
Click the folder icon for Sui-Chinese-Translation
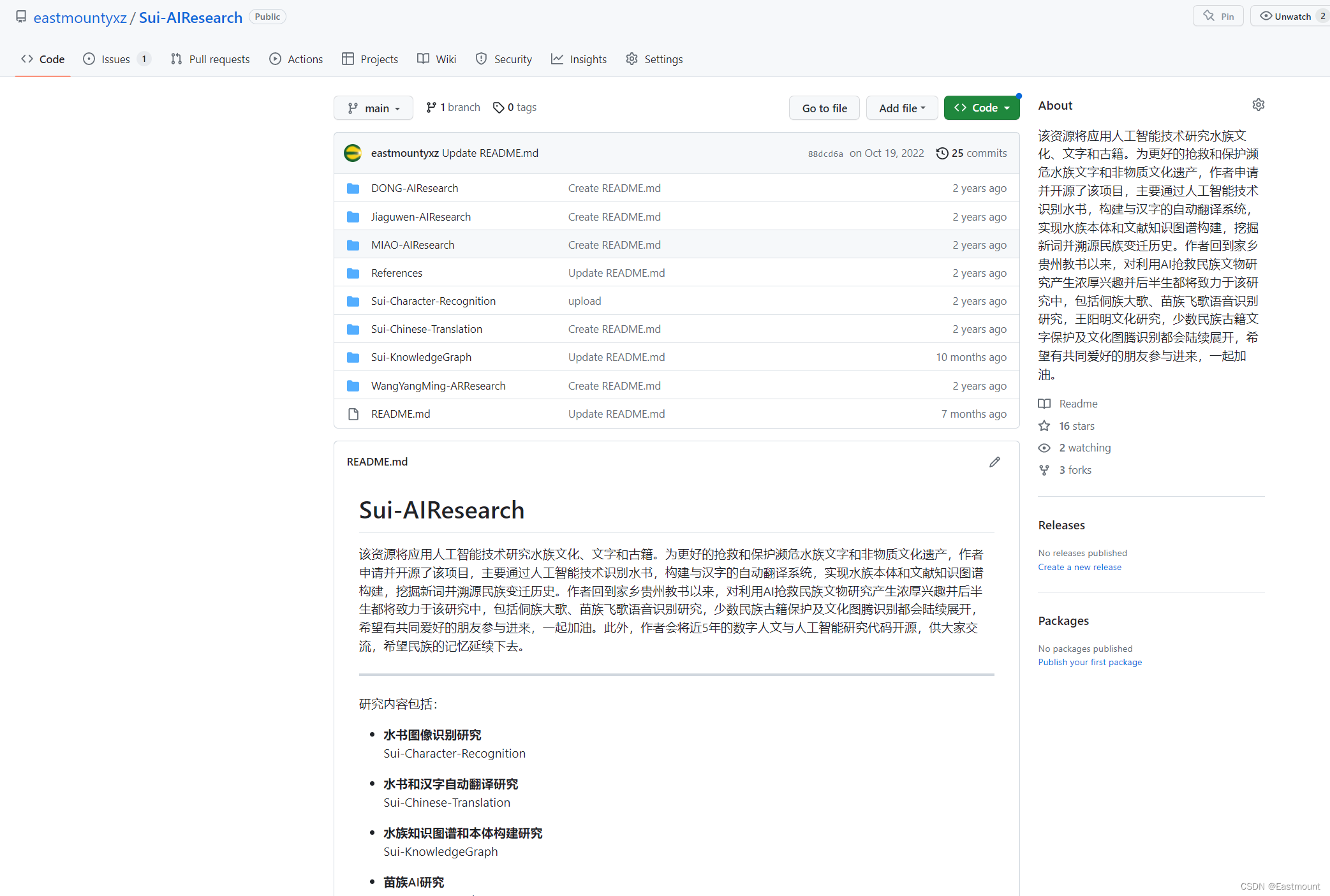tap(353, 329)
